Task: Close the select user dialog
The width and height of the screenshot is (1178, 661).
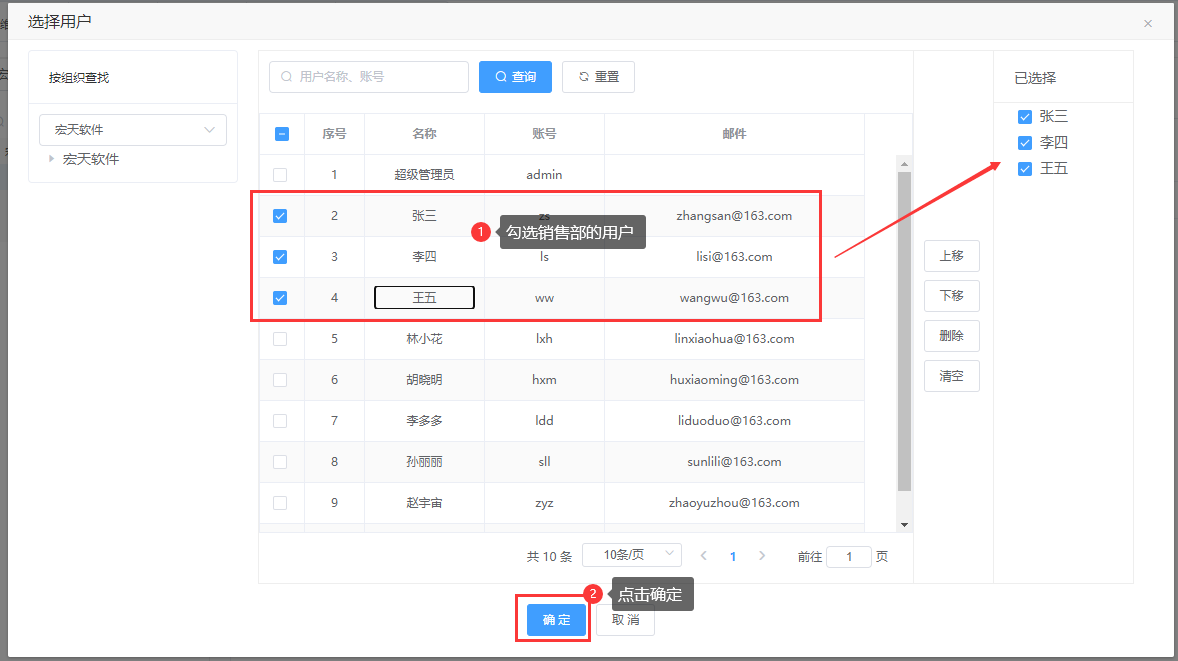Action: 1148,23
